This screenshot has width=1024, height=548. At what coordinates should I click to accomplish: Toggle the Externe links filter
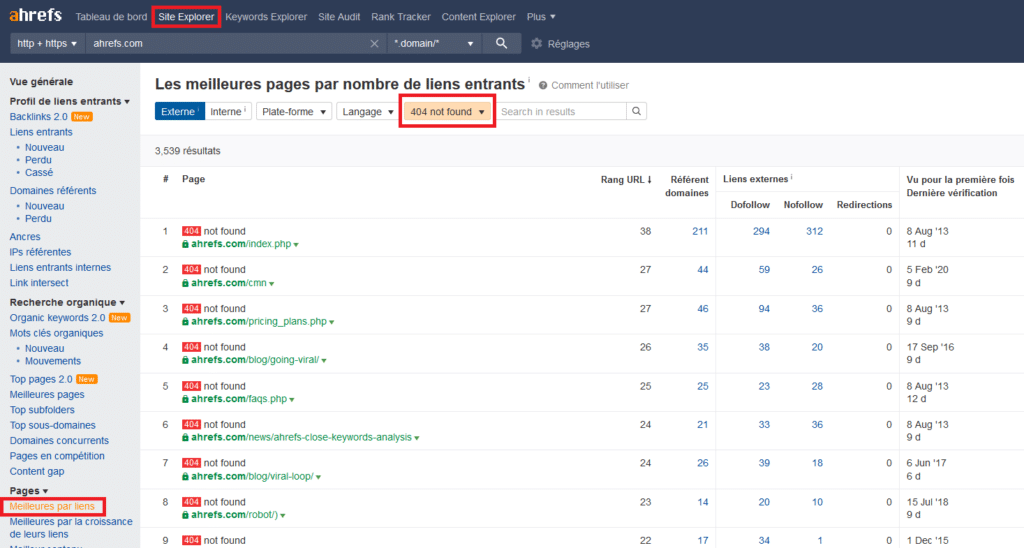(x=179, y=111)
